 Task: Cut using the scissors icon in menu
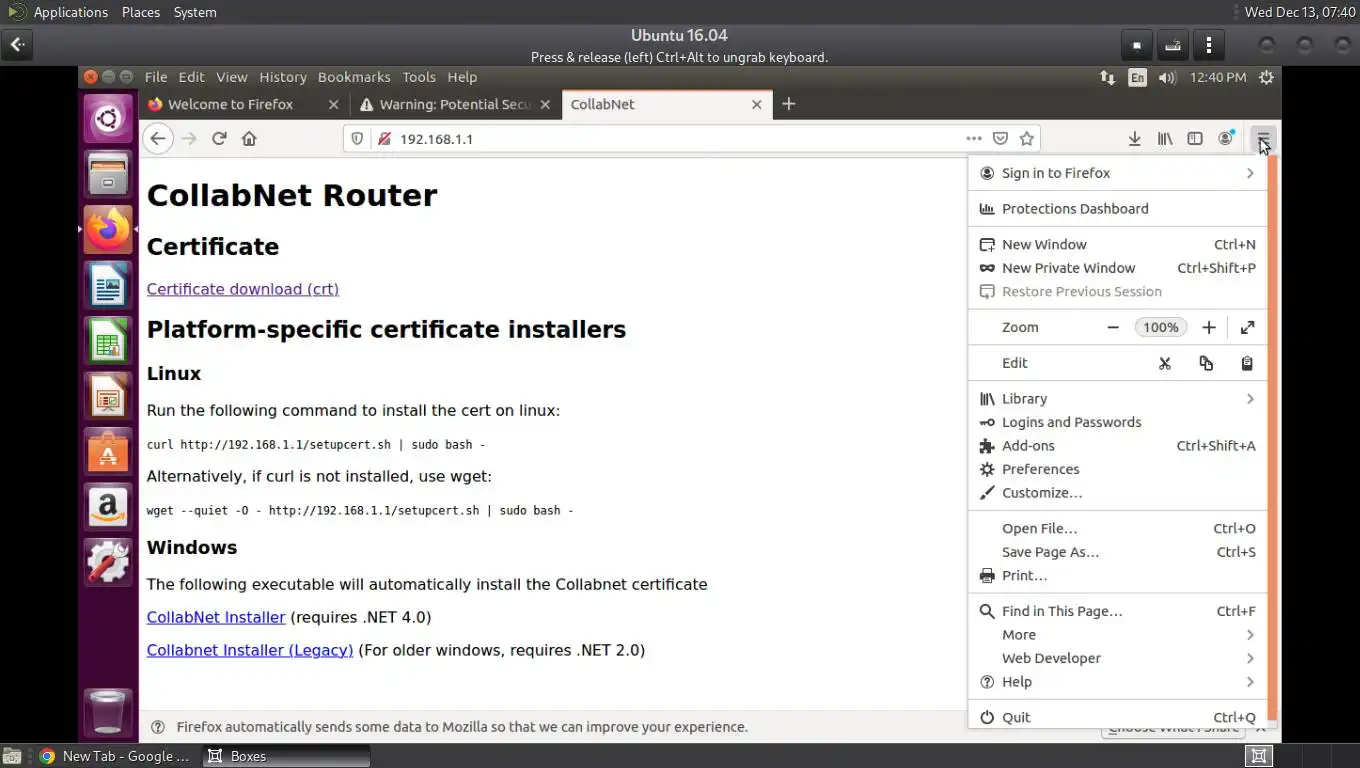1165,363
